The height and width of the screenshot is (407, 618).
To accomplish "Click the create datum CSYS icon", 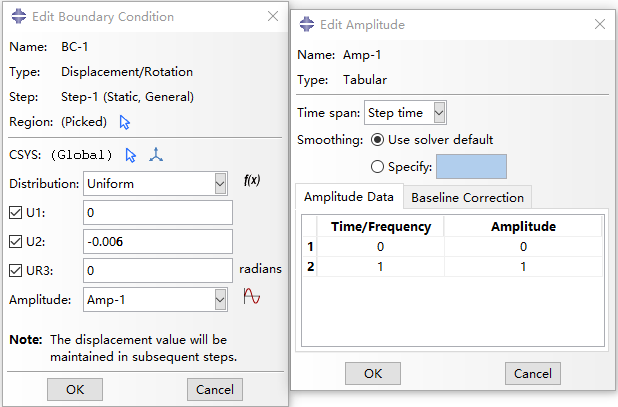I will 155,155.
